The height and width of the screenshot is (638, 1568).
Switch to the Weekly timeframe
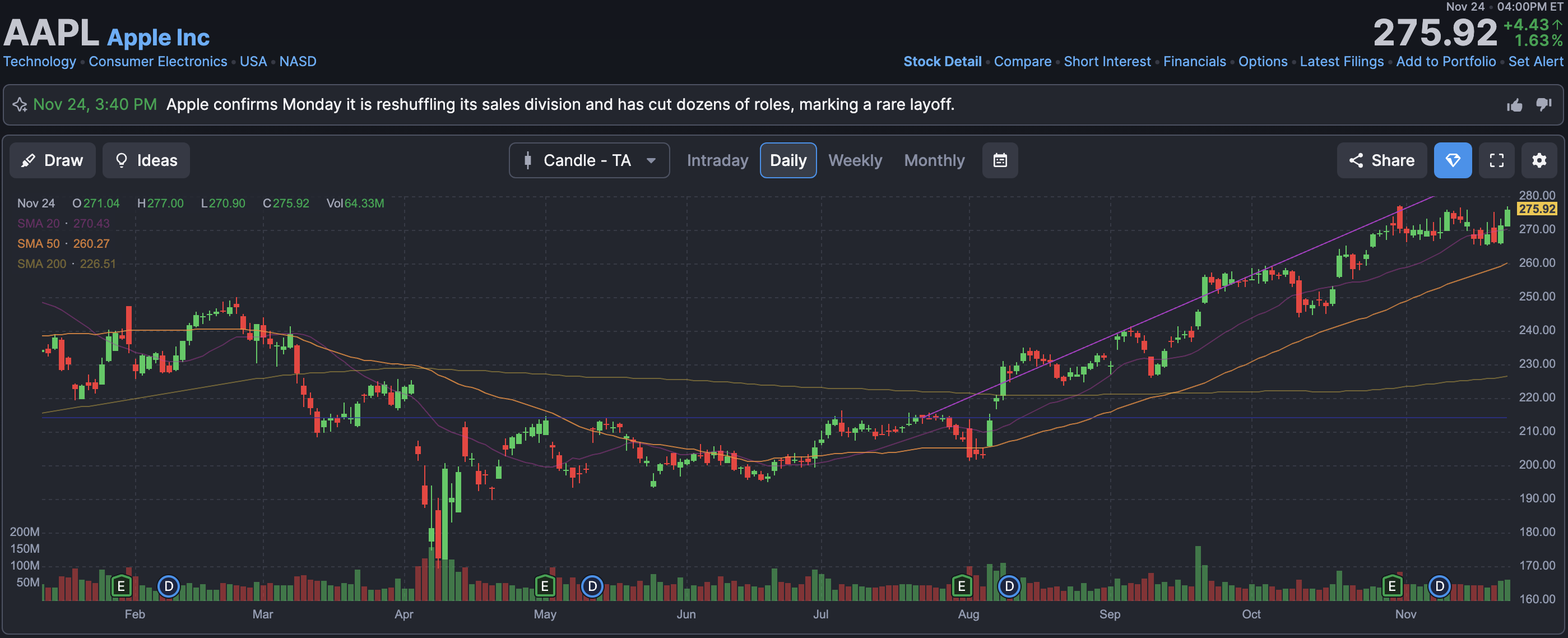click(855, 160)
